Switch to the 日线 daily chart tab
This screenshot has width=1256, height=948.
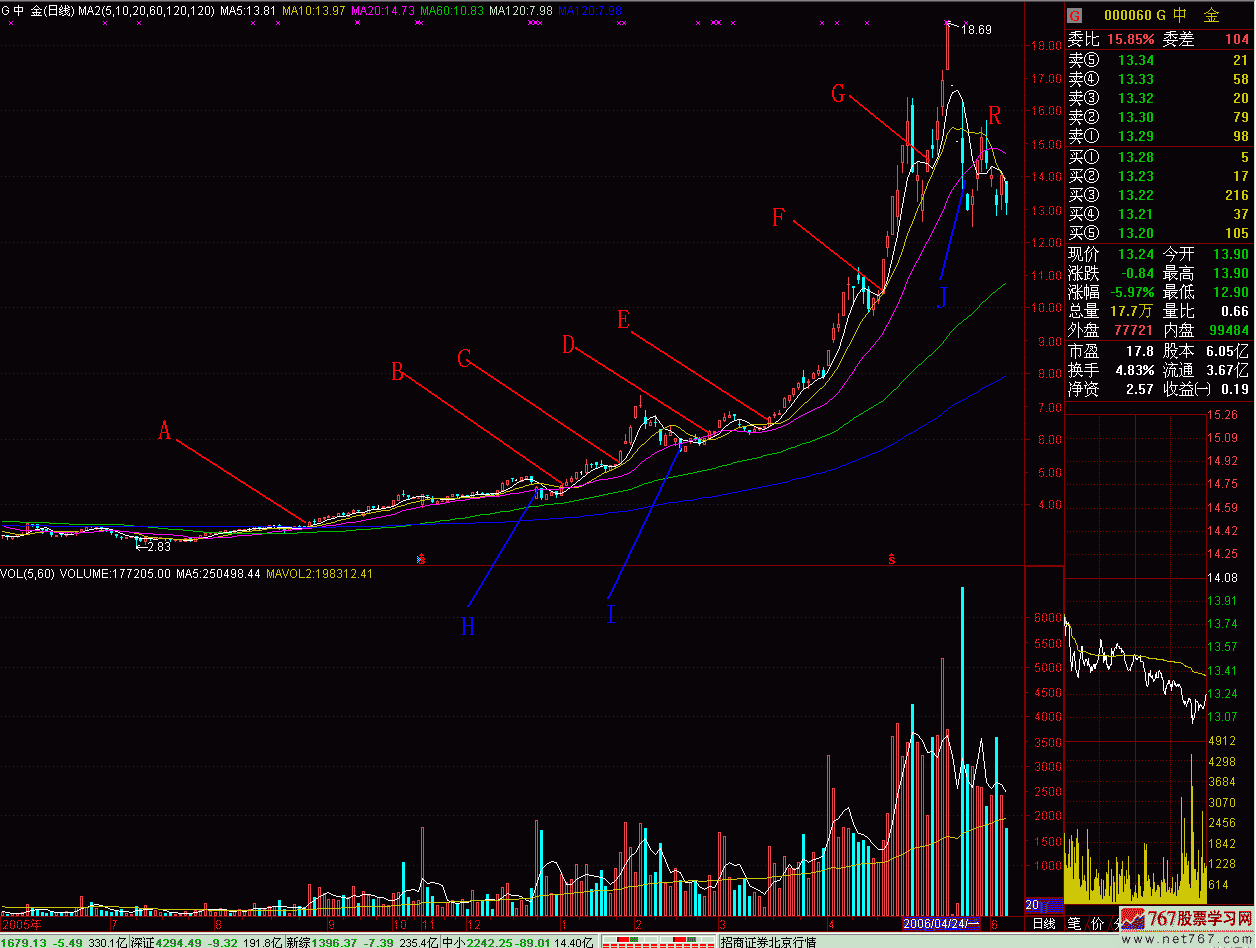tap(1044, 922)
